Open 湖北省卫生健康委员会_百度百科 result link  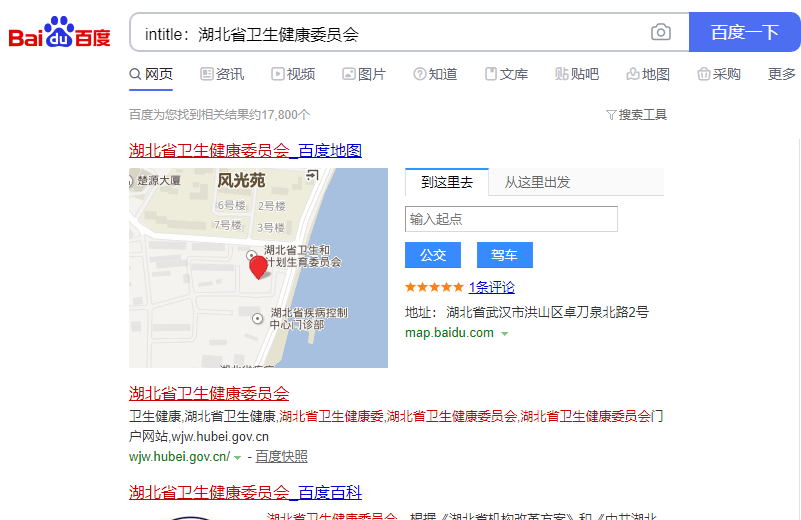tap(245, 492)
